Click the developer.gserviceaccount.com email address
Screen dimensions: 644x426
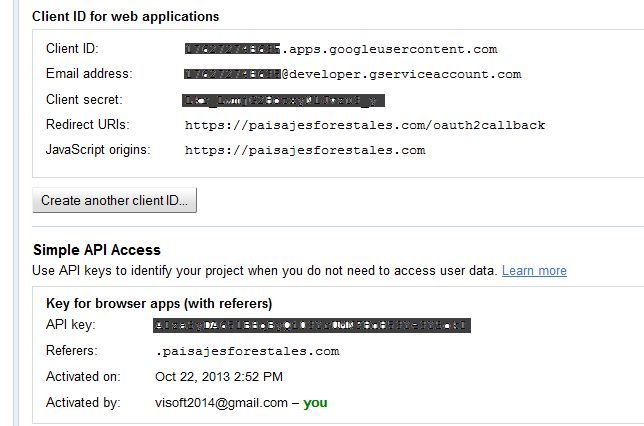pos(353,74)
